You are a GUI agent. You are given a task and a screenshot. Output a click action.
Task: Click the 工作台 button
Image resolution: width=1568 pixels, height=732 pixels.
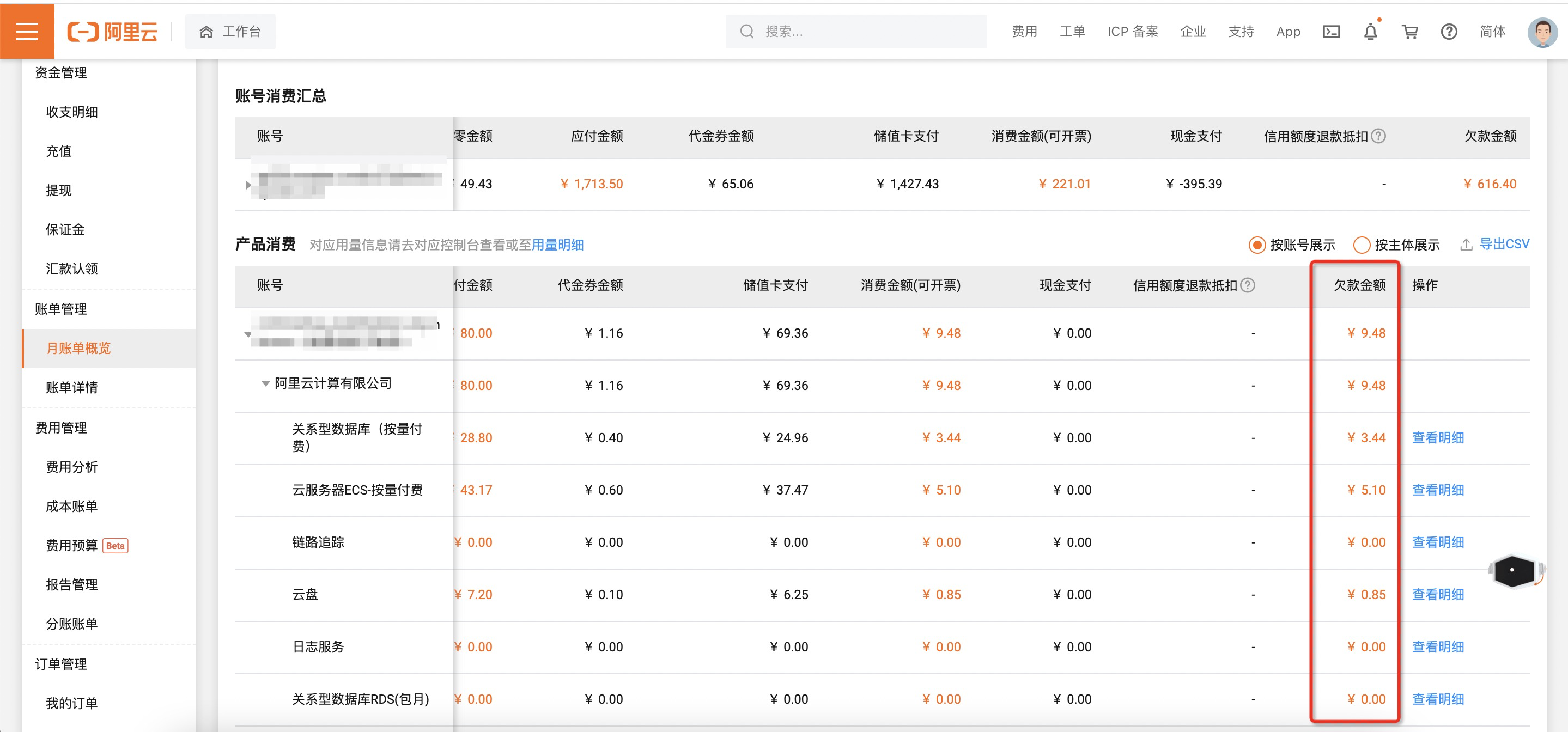click(x=230, y=32)
